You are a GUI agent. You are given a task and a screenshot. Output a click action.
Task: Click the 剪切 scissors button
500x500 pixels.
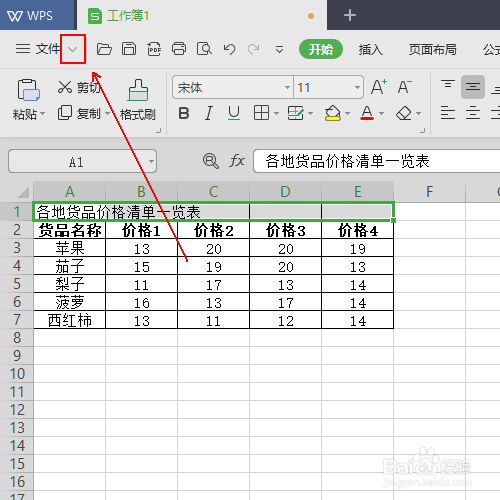[79, 87]
